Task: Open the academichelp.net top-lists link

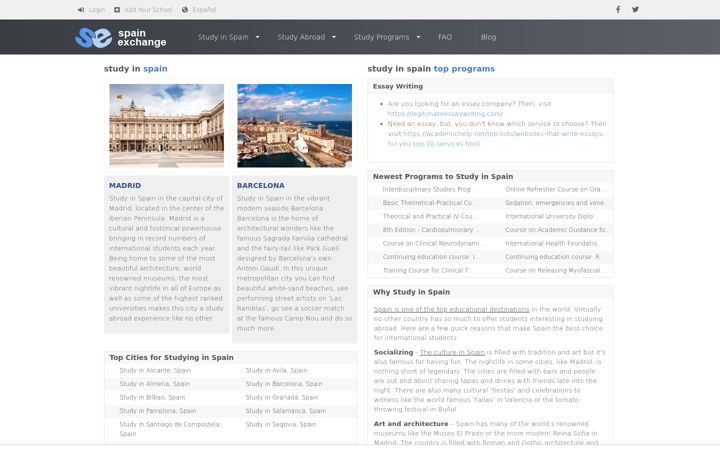Action: click(x=496, y=139)
